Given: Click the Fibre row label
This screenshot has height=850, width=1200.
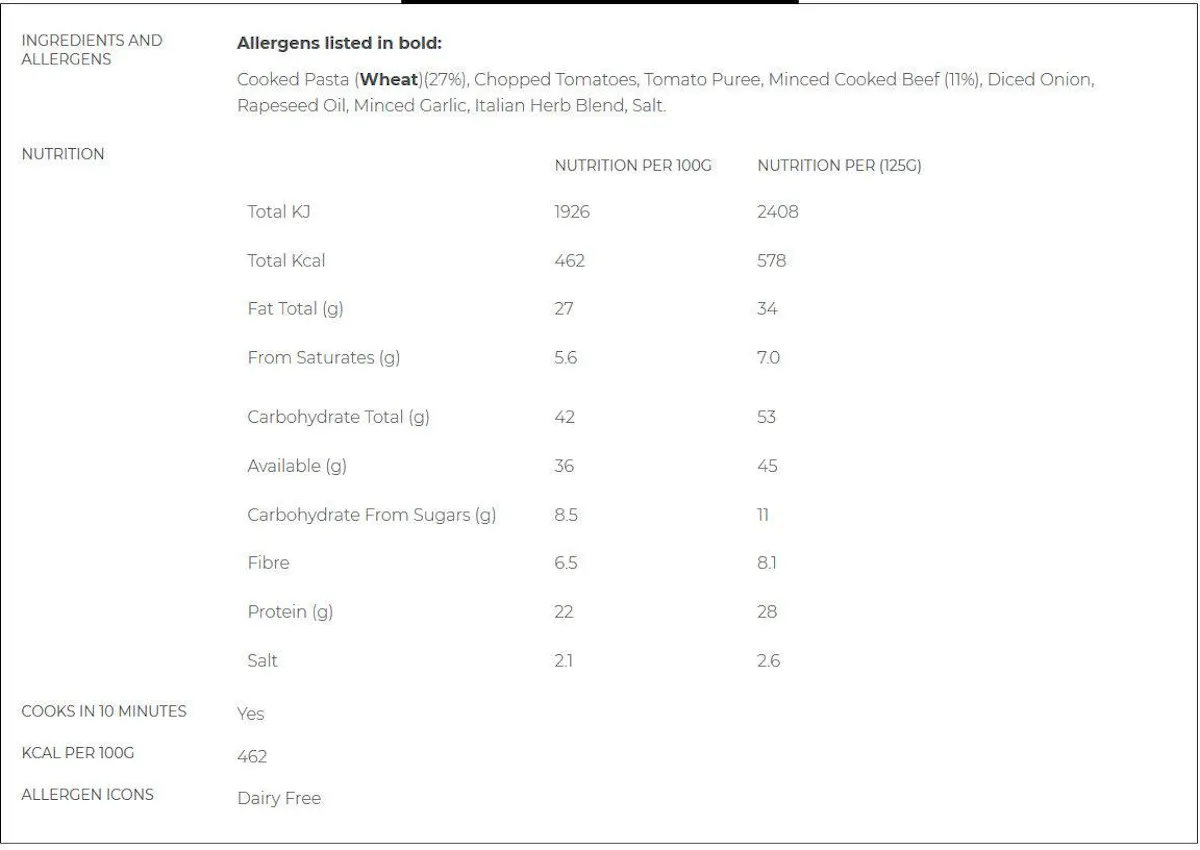Looking at the screenshot, I should pyautogui.click(x=268, y=563).
